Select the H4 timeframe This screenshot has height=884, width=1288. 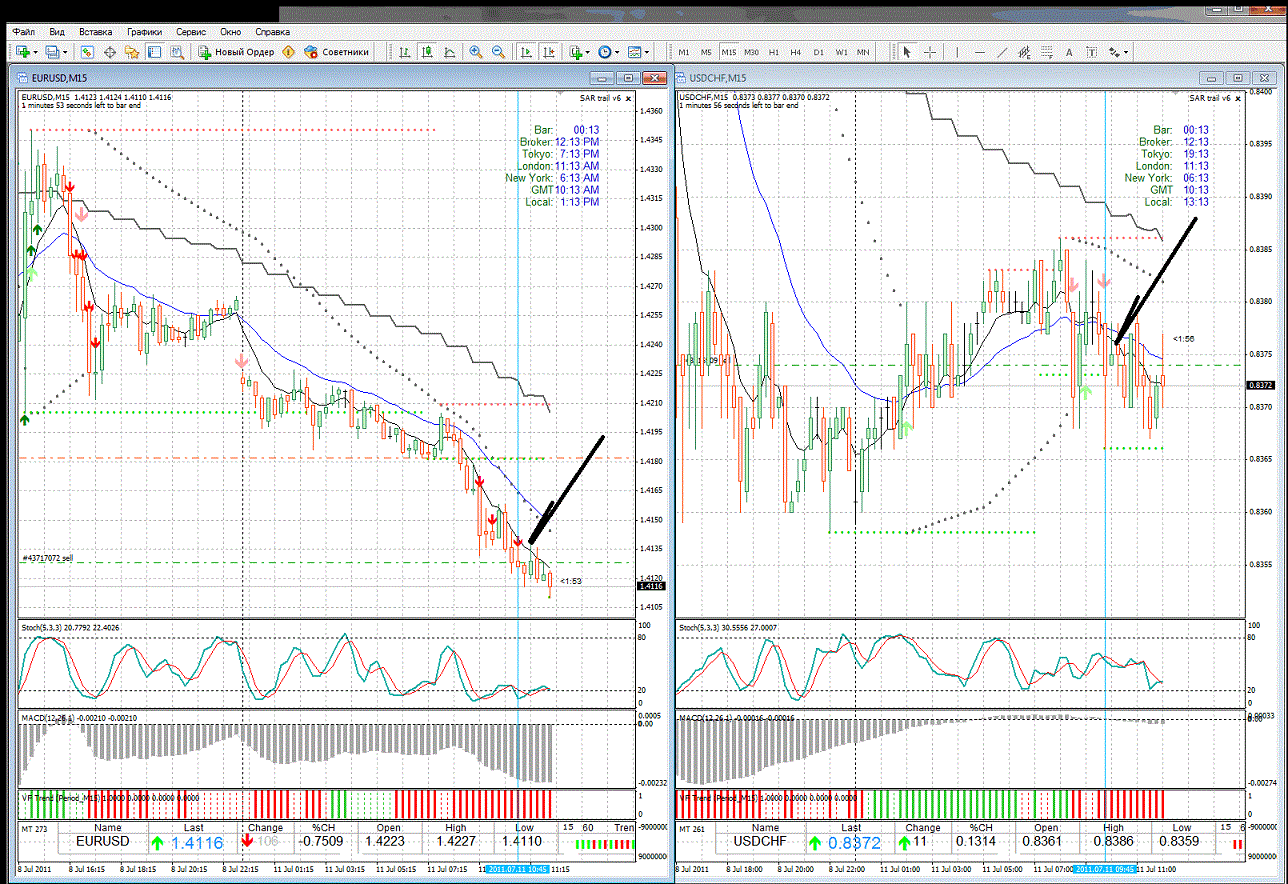796,51
